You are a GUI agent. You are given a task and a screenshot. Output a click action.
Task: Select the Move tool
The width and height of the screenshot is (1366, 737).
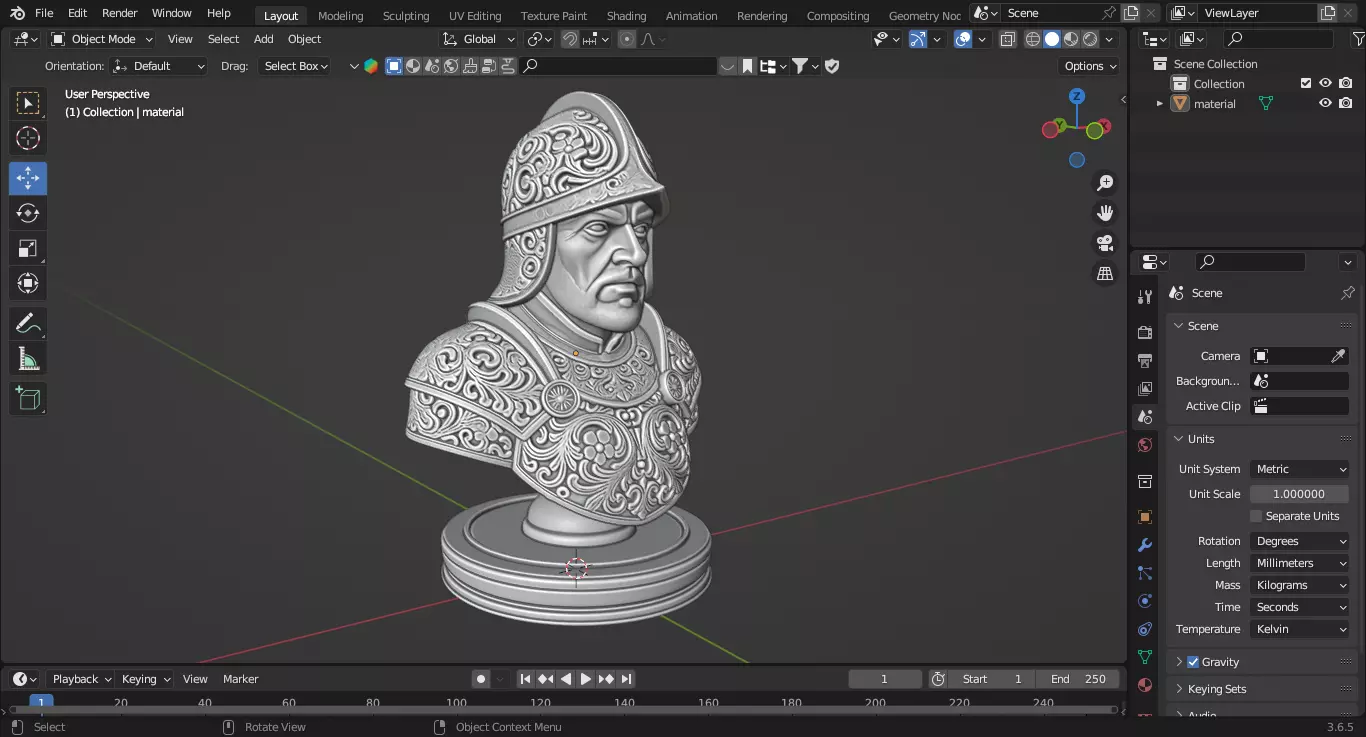[x=28, y=178]
